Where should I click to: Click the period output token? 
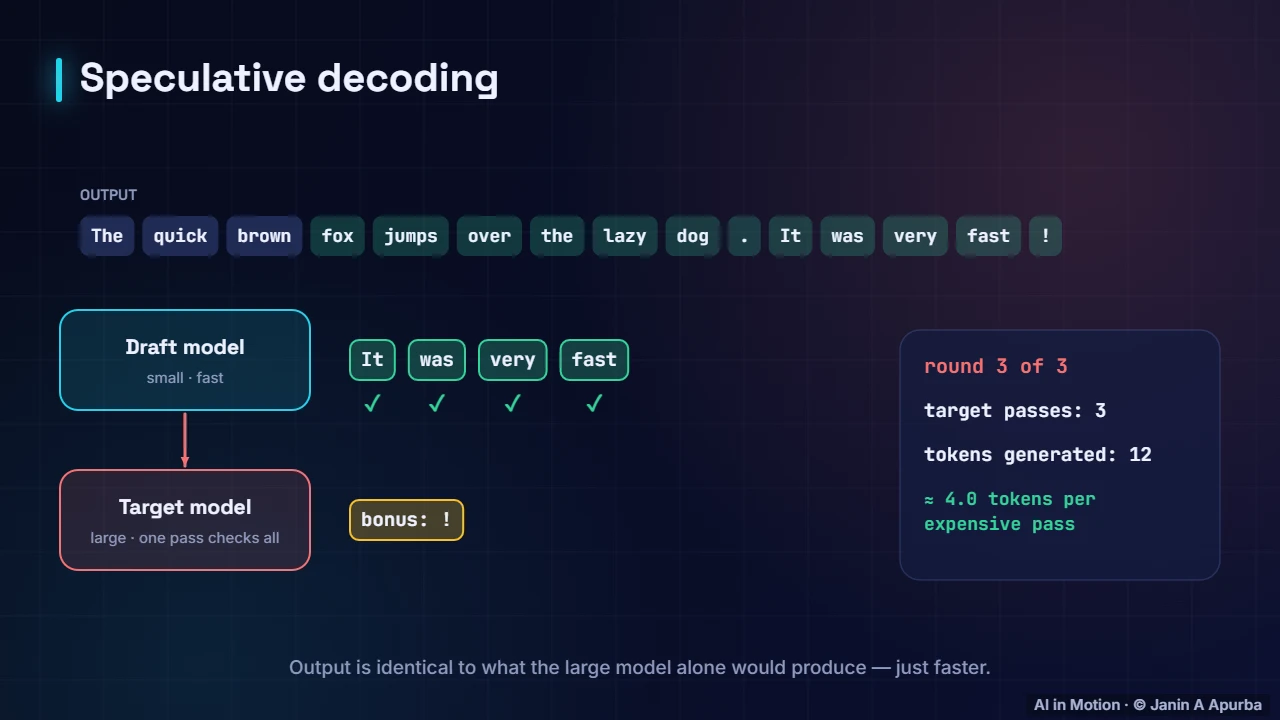tap(744, 236)
